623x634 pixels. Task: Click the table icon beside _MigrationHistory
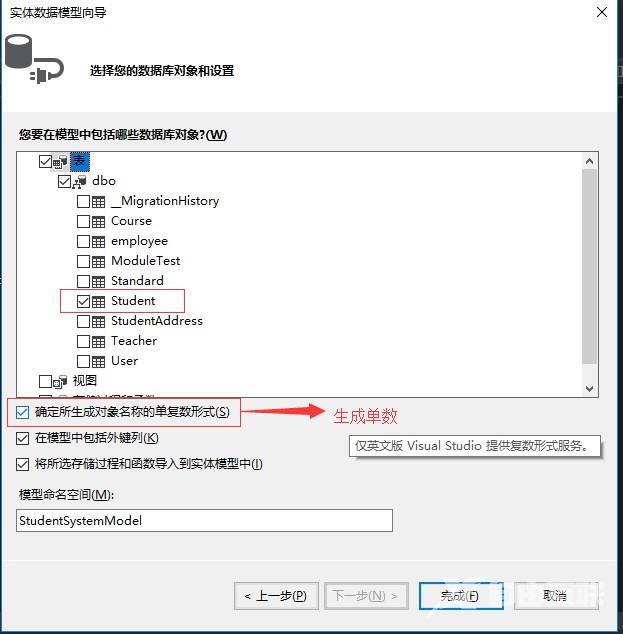click(x=98, y=201)
